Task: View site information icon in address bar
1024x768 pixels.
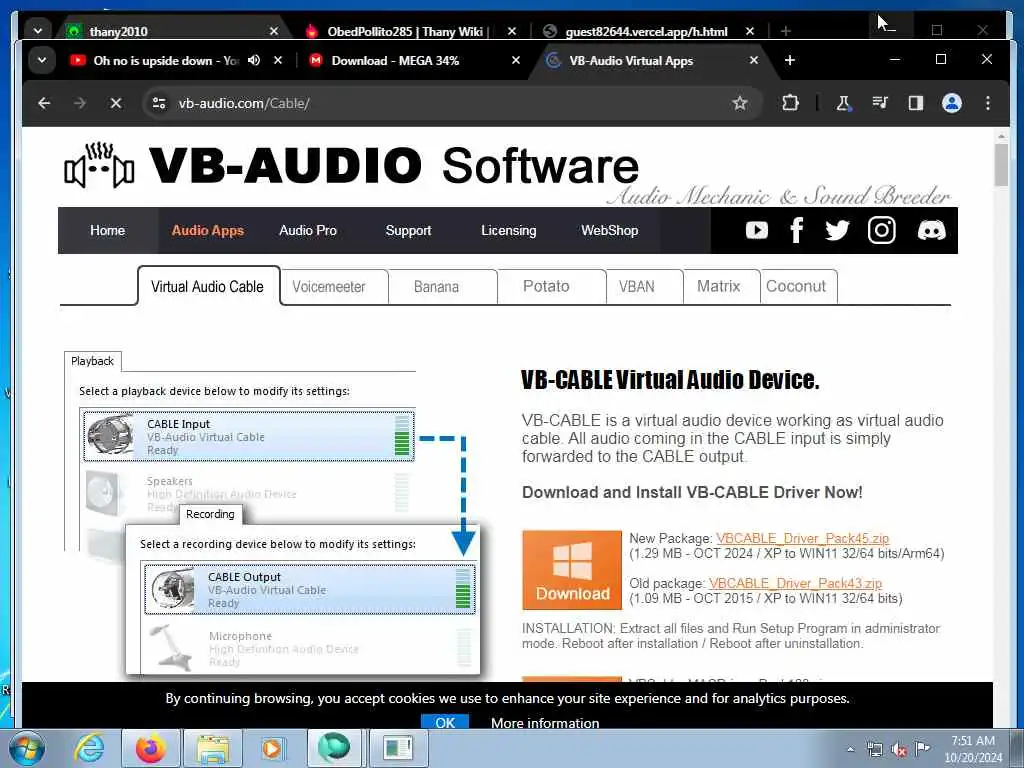Action: [x=159, y=103]
